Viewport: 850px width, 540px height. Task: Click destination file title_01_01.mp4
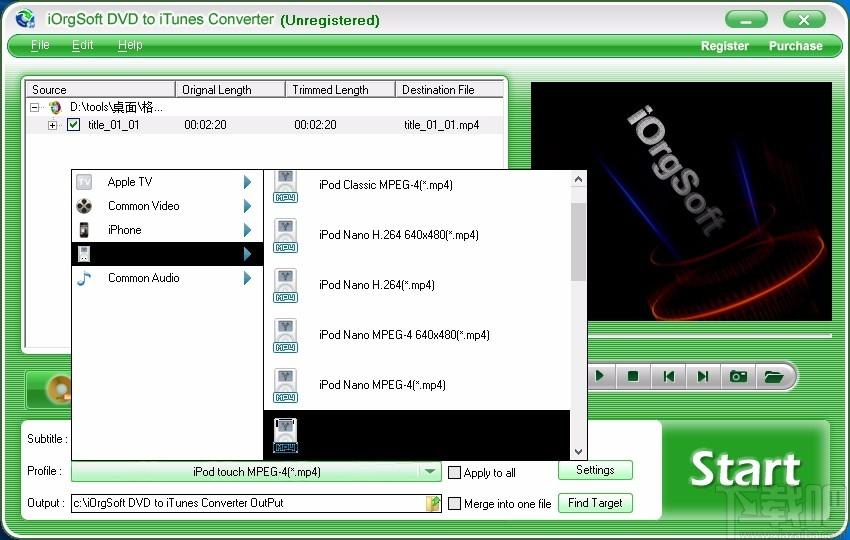(x=442, y=125)
